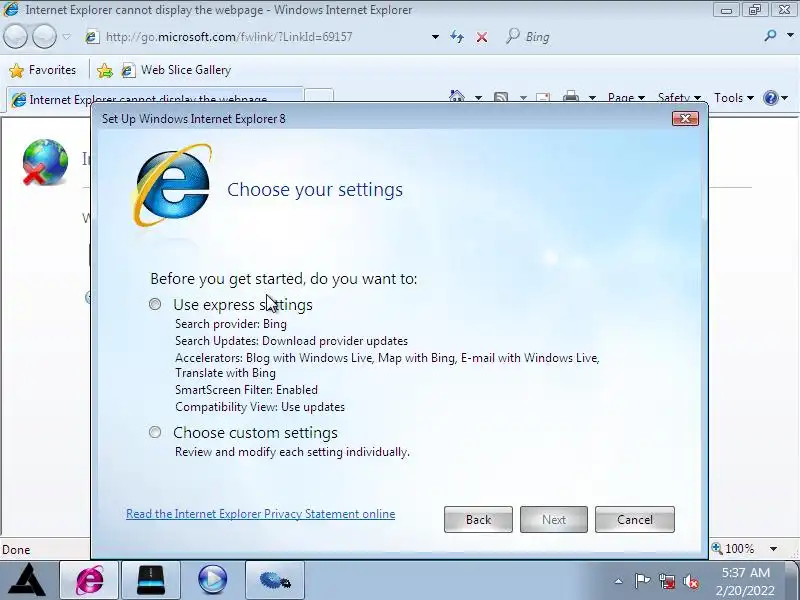This screenshot has width=800, height=600.
Task: Click the Add to Favorites Bar icon
Action: point(105,70)
